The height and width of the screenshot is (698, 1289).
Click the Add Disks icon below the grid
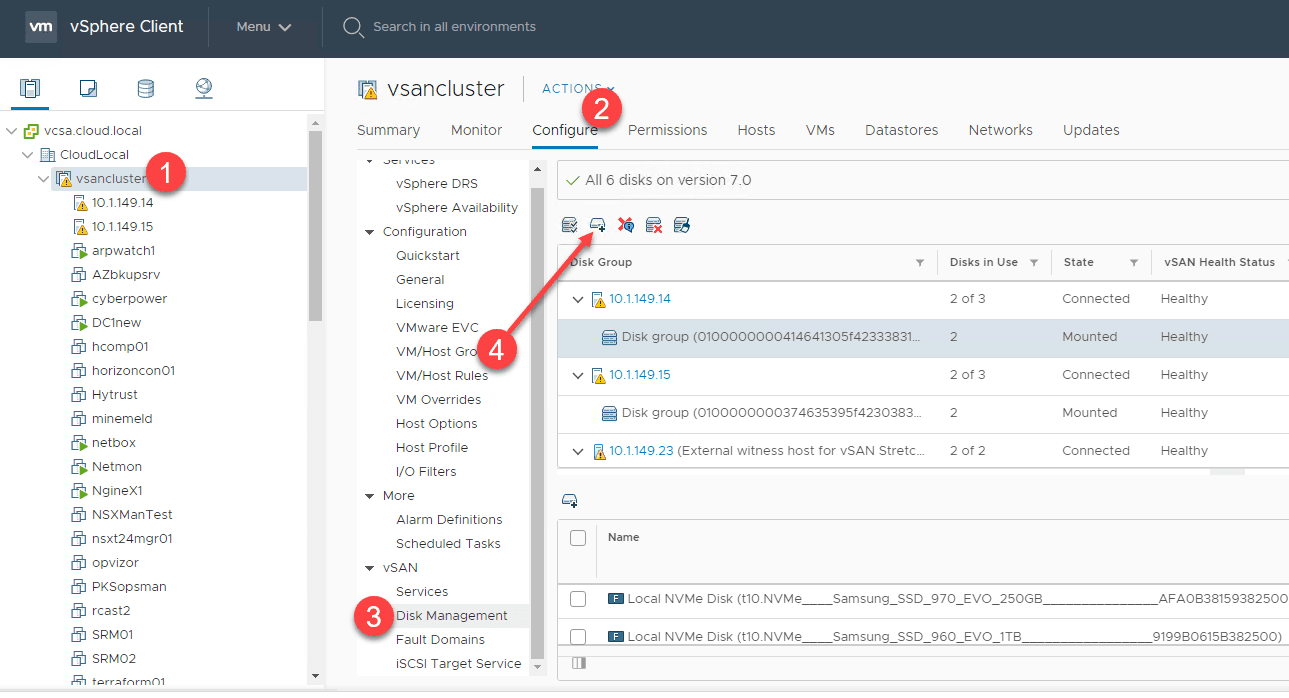pyautogui.click(x=570, y=499)
